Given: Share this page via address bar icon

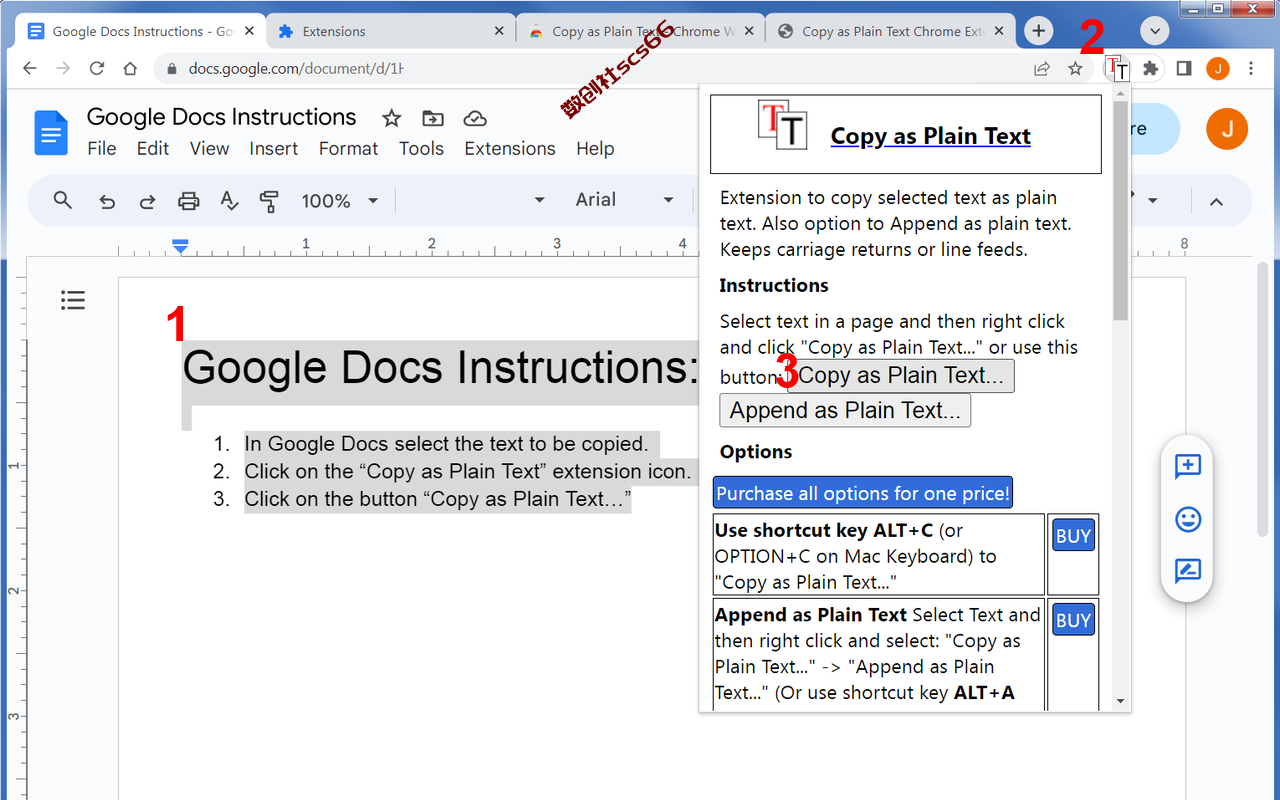Looking at the screenshot, I should (1042, 69).
